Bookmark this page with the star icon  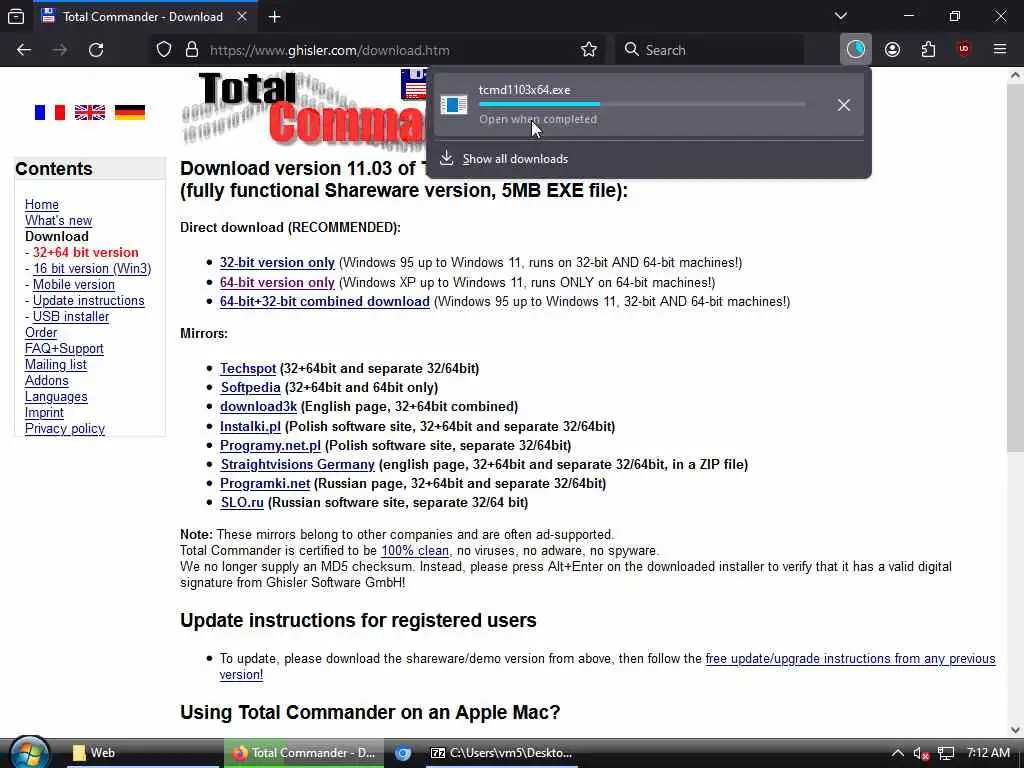pos(588,50)
